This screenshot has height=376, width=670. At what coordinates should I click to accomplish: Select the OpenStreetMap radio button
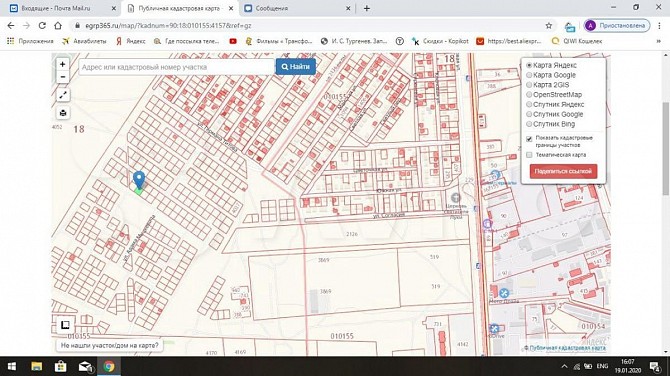click(x=529, y=94)
